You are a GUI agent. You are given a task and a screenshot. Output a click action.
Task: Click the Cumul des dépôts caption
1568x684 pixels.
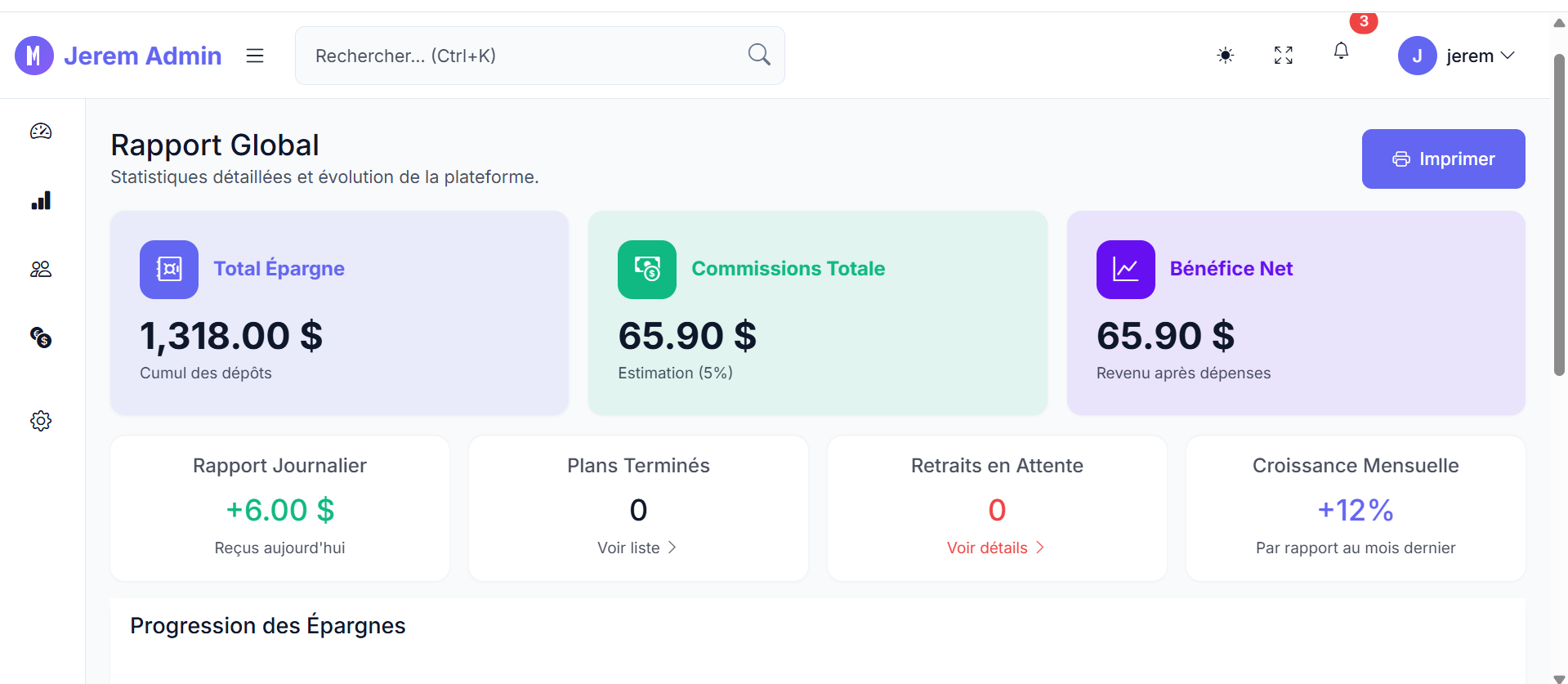coord(206,373)
